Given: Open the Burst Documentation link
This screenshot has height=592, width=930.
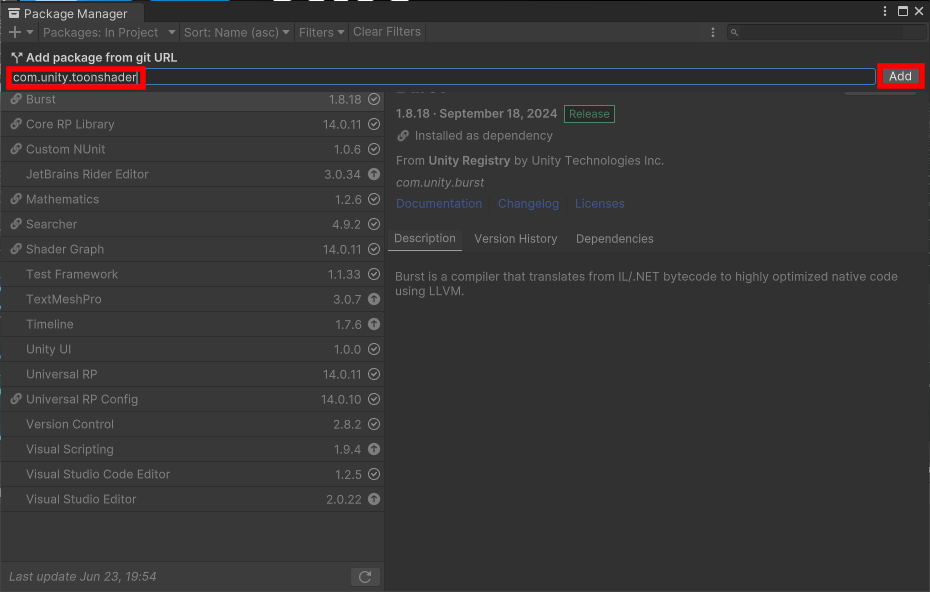Looking at the screenshot, I should pyautogui.click(x=439, y=203).
